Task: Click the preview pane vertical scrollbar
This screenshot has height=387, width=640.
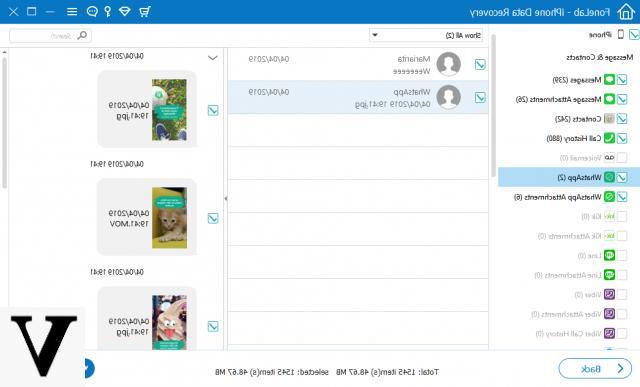Action: pyautogui.click(x=4, y=122)
